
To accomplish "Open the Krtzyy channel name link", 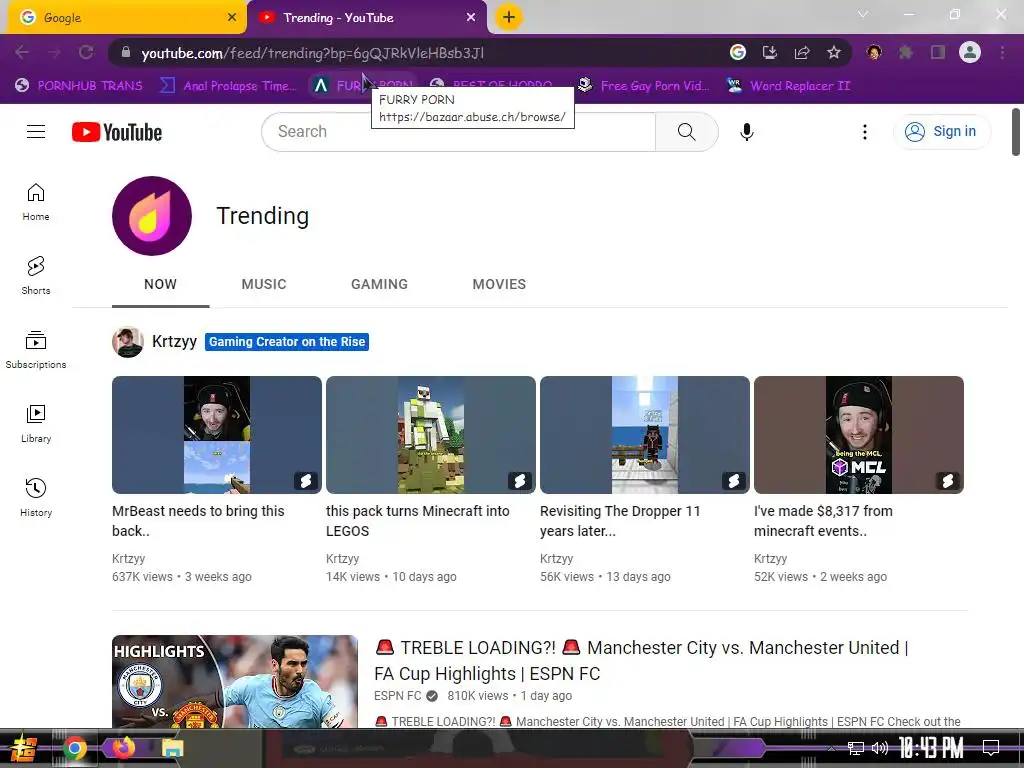I will [x=174, y=342].
